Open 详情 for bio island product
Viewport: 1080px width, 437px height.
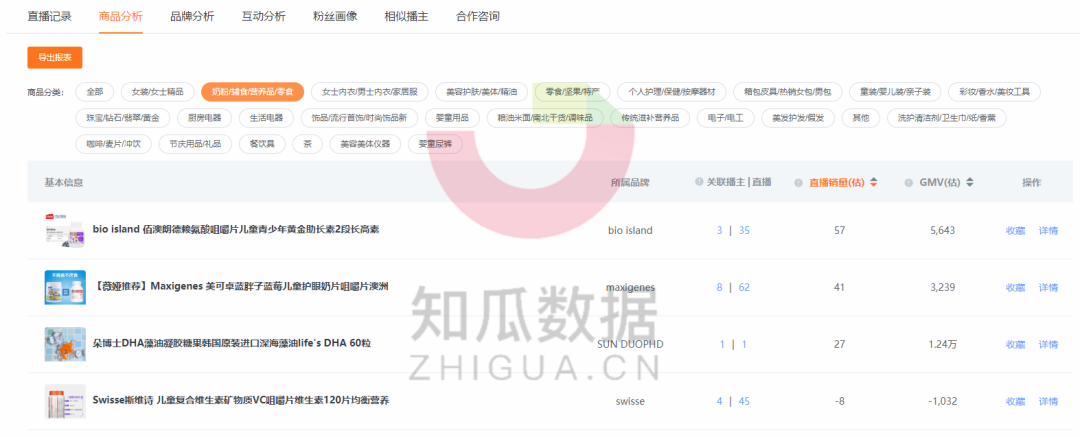(1048, 230)
